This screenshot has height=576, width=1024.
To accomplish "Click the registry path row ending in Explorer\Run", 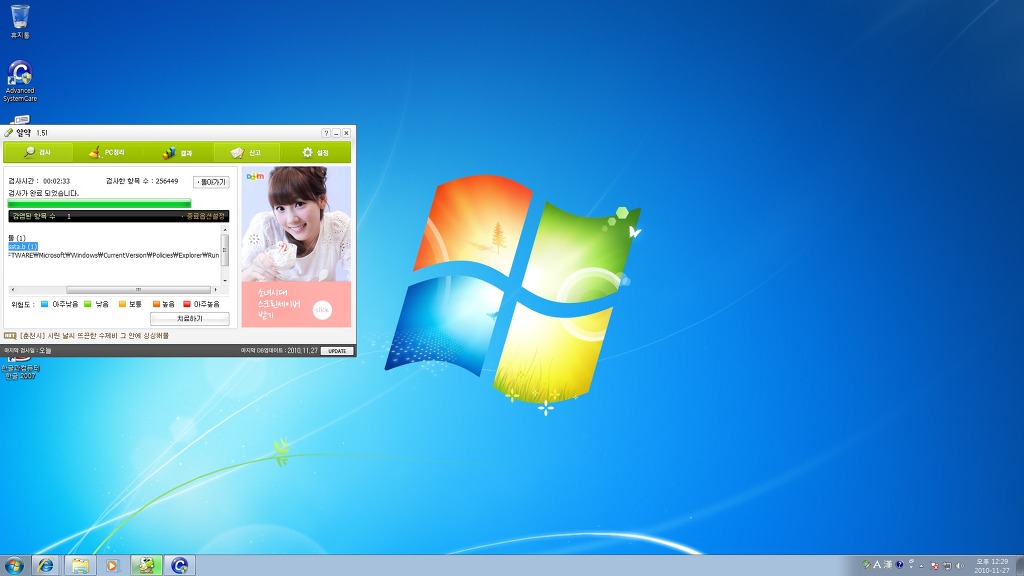I will 114,255.
